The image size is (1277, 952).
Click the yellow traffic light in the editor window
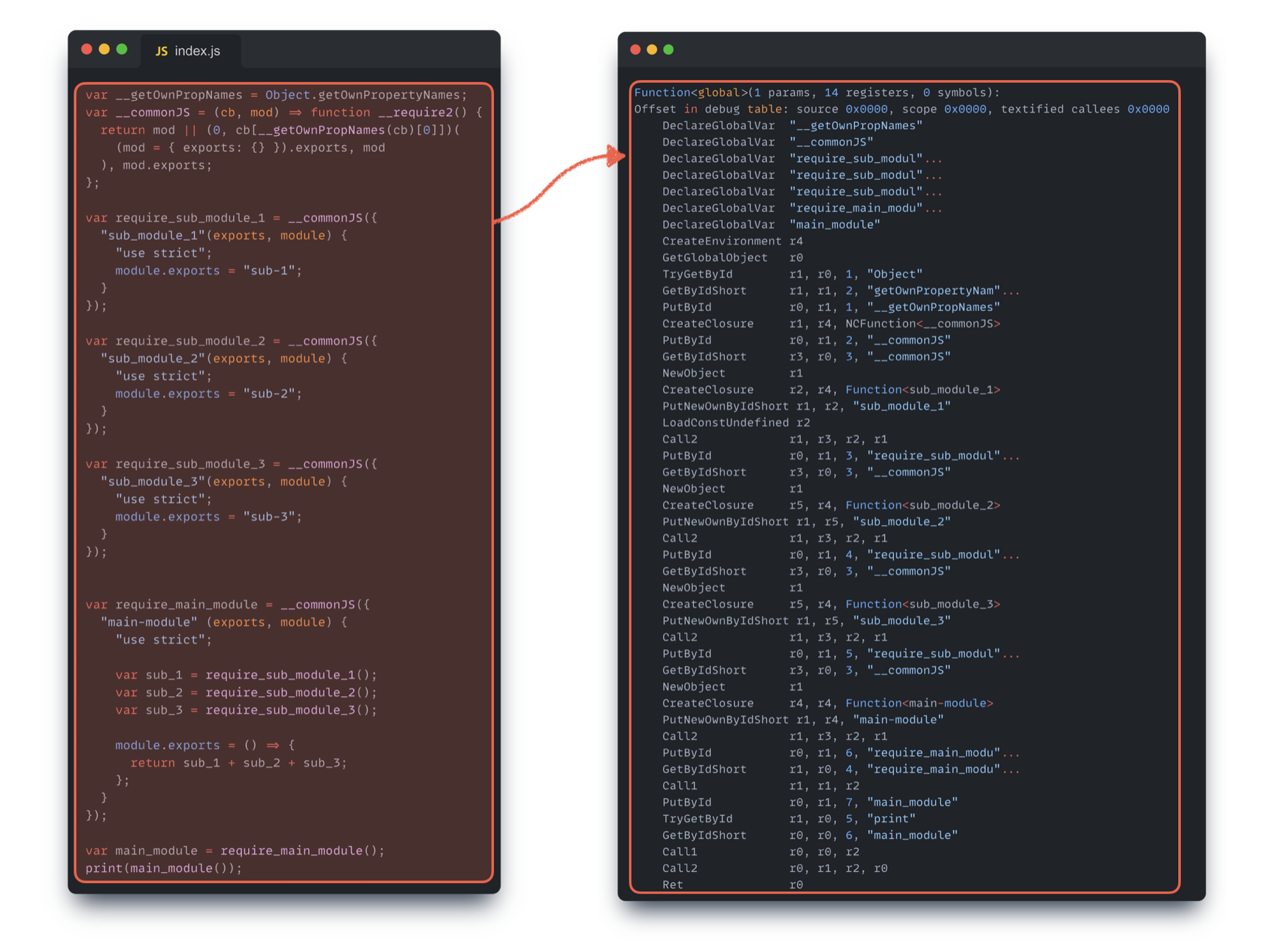click(x=105, y=49)
